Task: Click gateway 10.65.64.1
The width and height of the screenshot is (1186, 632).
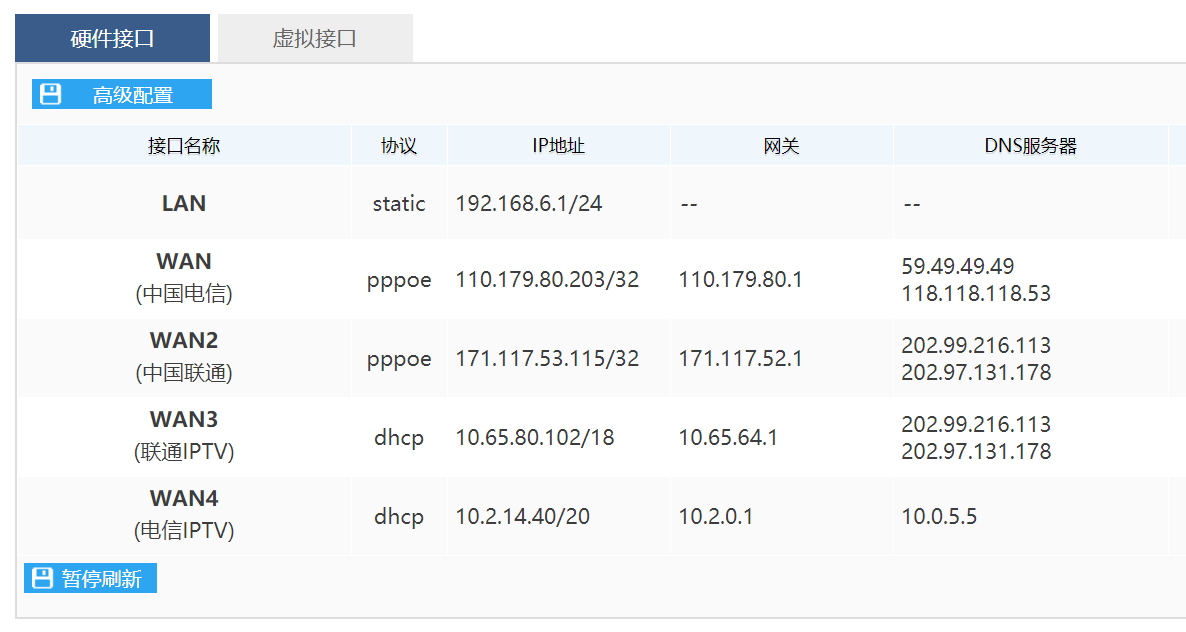Action: tap(728, 438)
